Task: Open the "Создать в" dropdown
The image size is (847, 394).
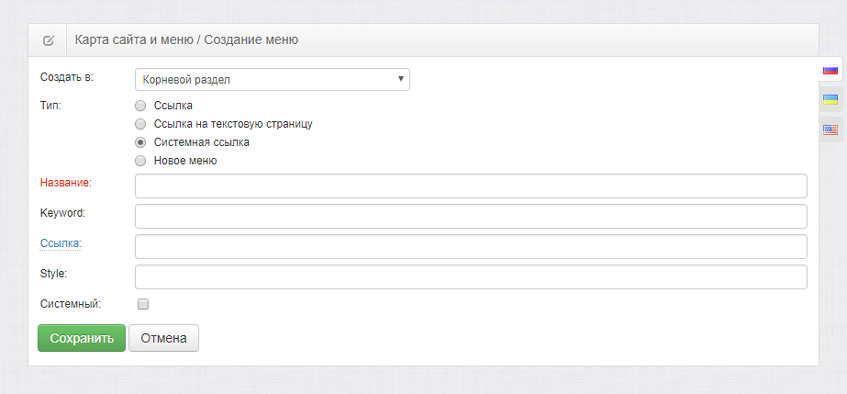Action: point(272,79)
